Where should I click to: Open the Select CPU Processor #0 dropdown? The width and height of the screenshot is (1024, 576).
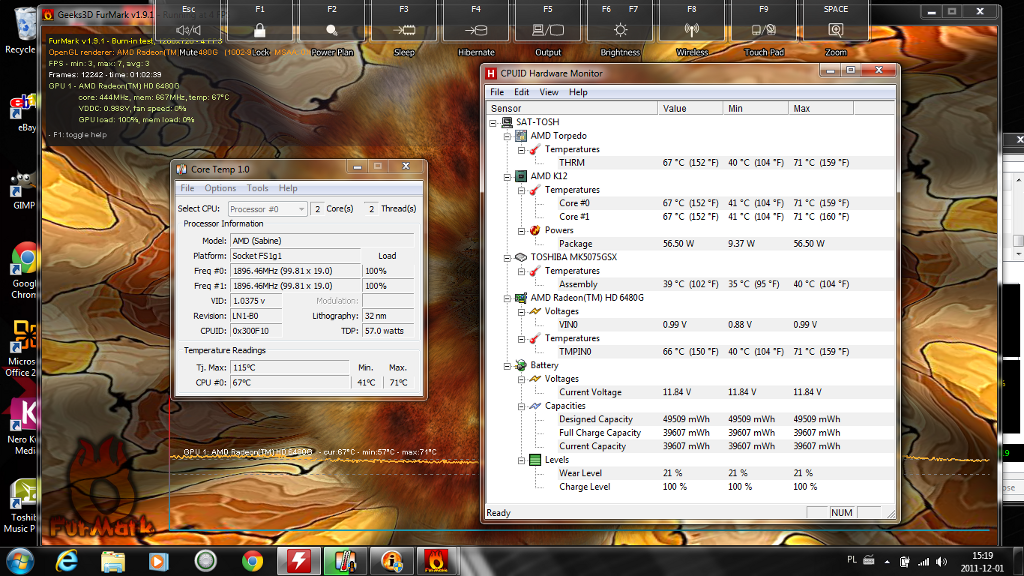tap(267, 209)
